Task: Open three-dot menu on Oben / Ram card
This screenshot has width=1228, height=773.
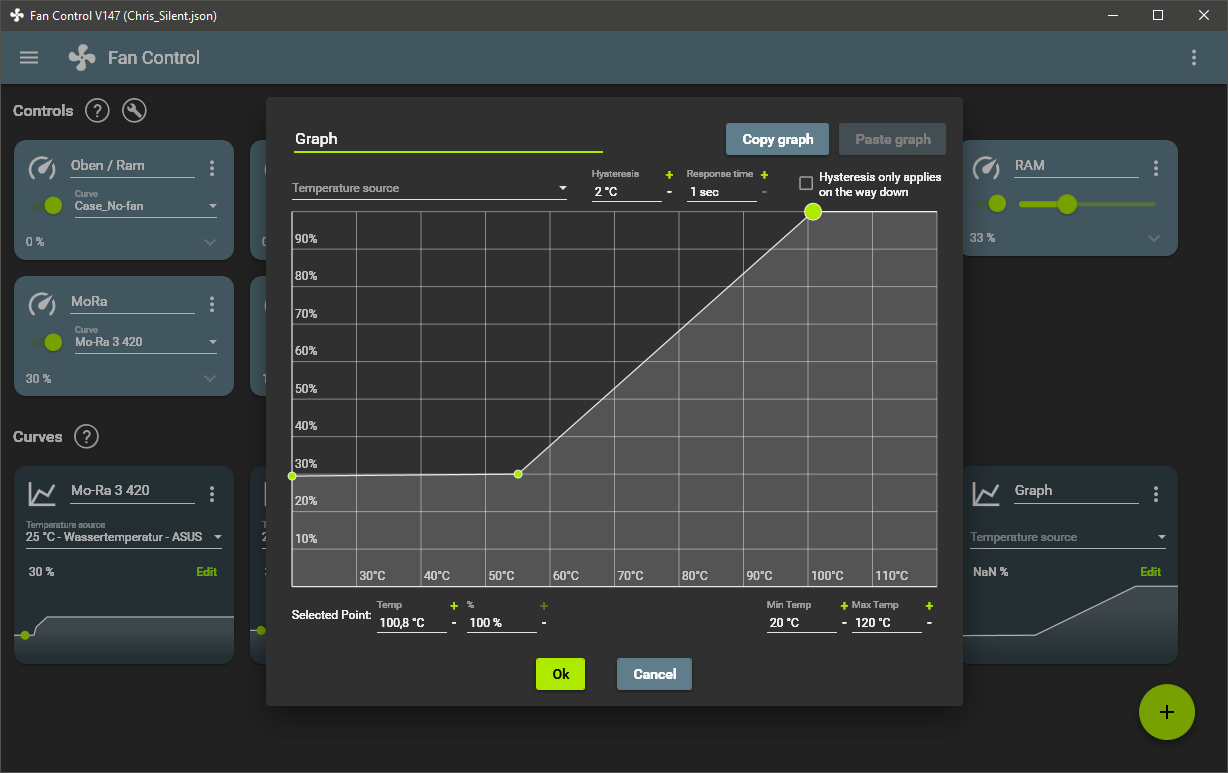Action: click(212, 168)
